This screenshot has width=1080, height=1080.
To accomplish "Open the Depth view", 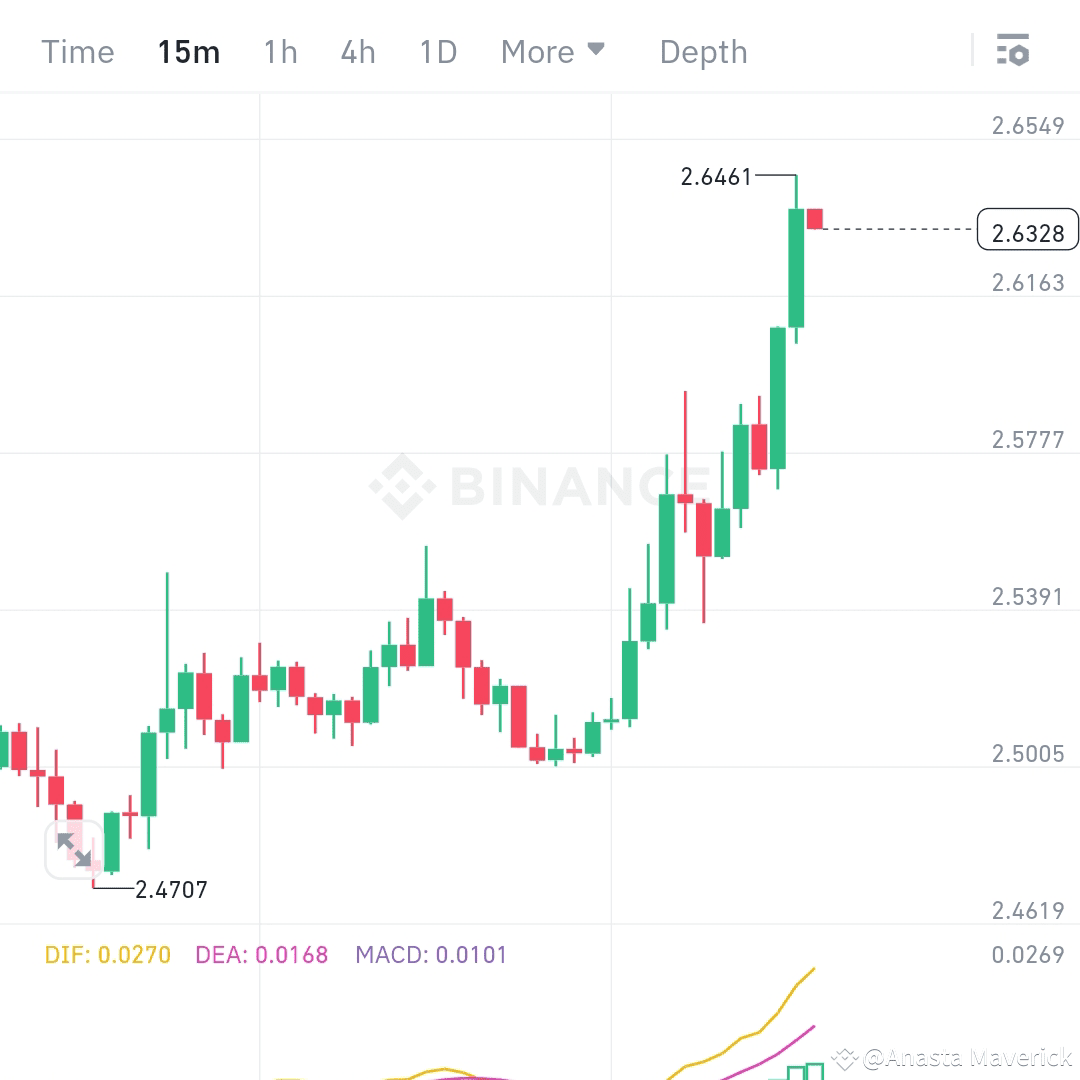I will pyautogui.click(x=703, y=51).
